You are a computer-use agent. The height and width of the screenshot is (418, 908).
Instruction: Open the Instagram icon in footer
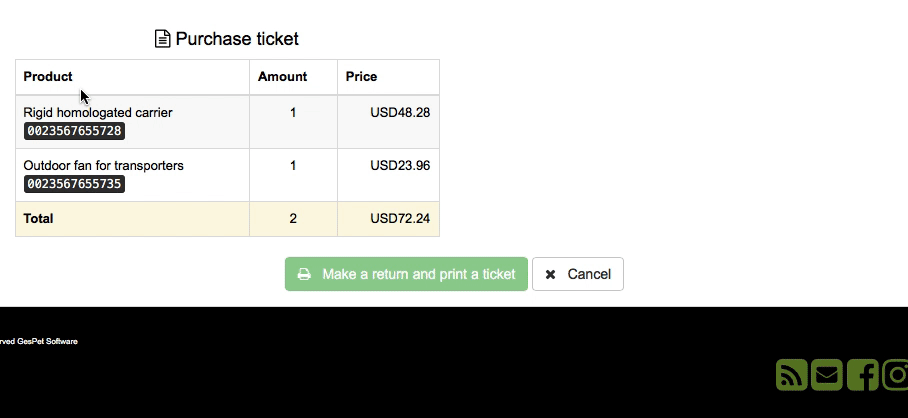895,375
